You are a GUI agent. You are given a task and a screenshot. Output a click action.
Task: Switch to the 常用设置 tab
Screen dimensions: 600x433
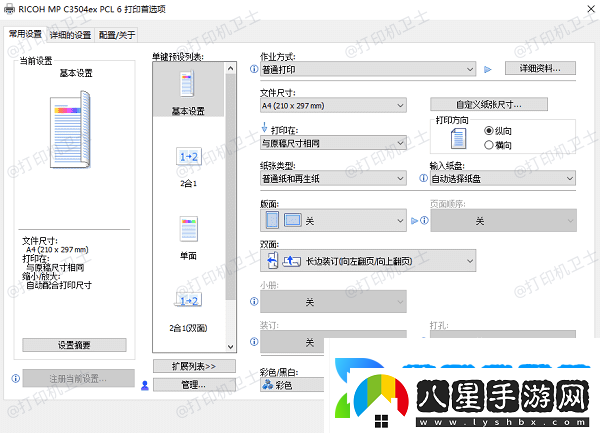(25, 34)
